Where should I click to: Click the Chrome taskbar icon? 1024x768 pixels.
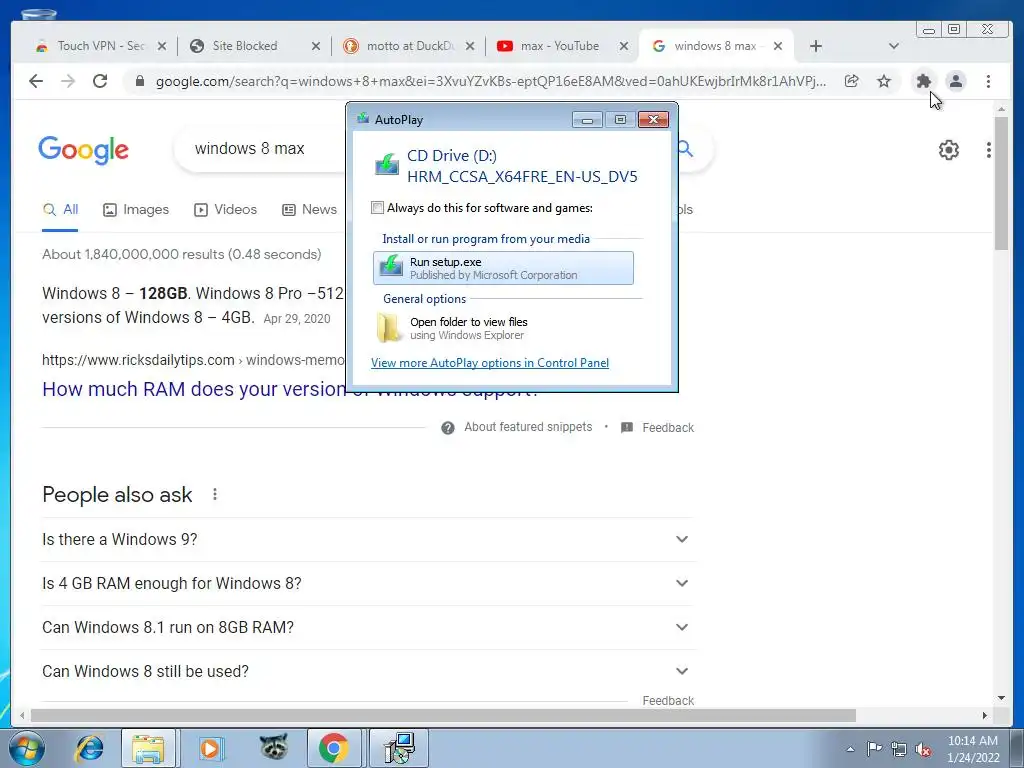(334, 748)
